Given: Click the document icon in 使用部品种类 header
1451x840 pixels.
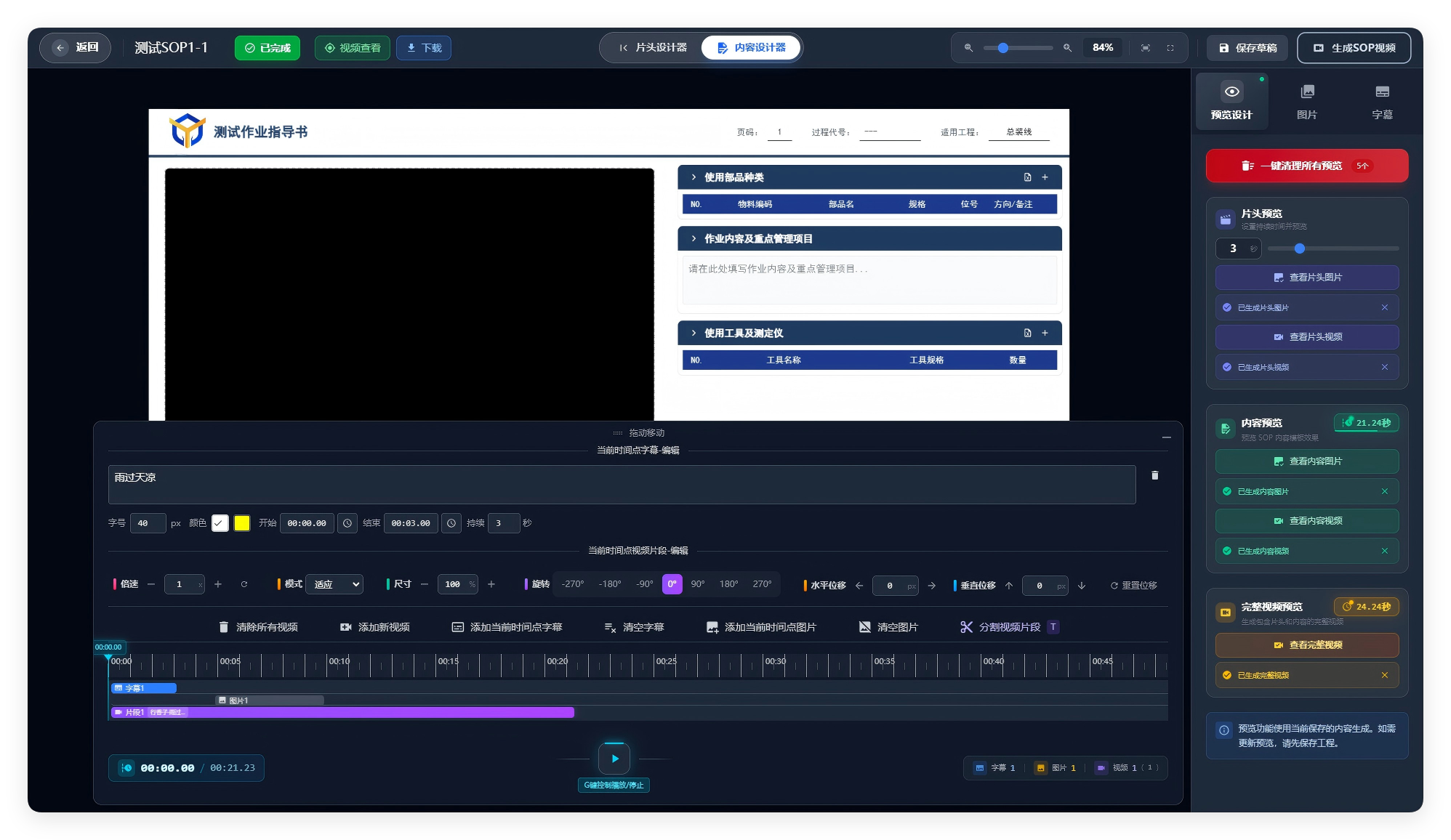Looking at the screenshot, I should tap(1027, 177).
